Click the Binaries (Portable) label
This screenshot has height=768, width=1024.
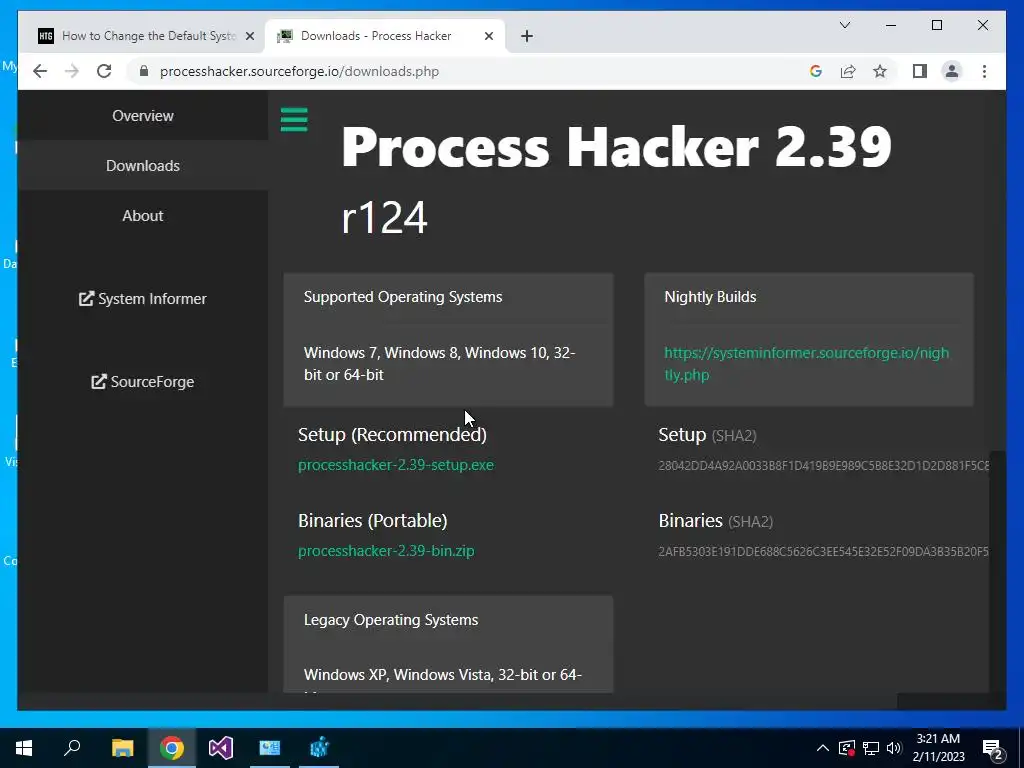(x=373, y=520)
